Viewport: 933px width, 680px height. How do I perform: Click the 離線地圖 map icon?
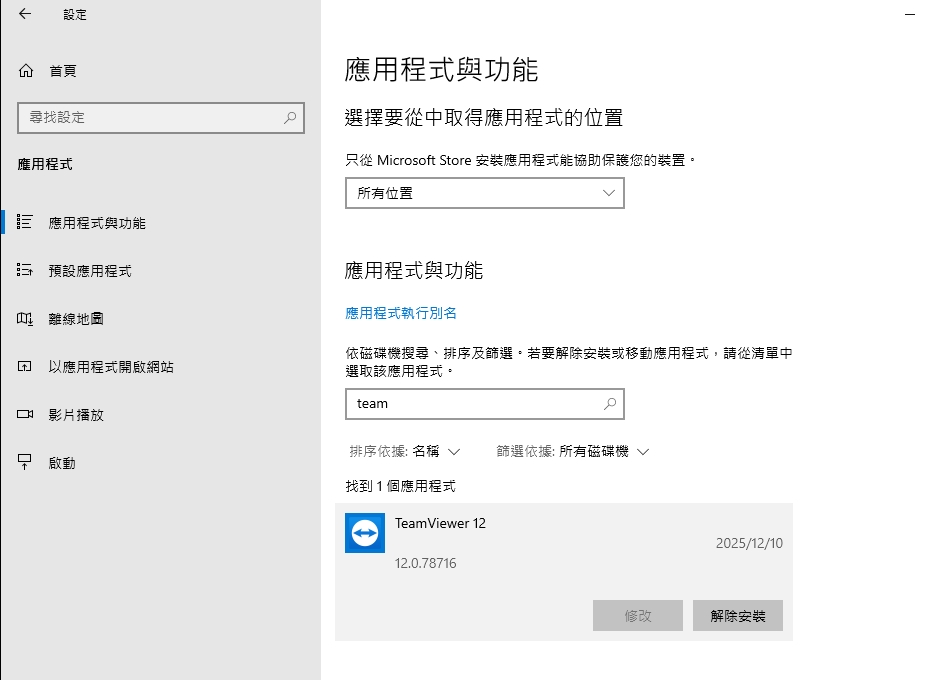coord(26,319)
